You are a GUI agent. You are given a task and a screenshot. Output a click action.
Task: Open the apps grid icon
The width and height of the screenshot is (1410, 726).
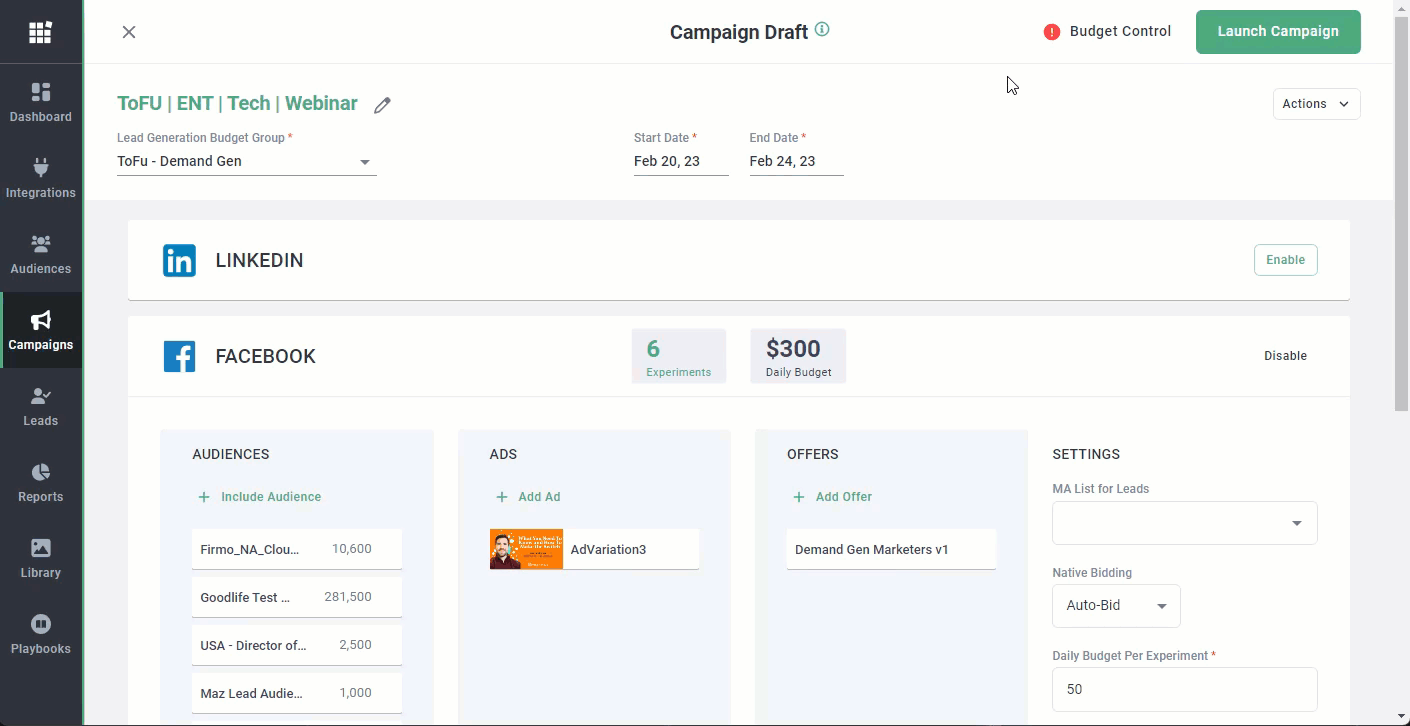pyautogui.click(x=40, y=33)
